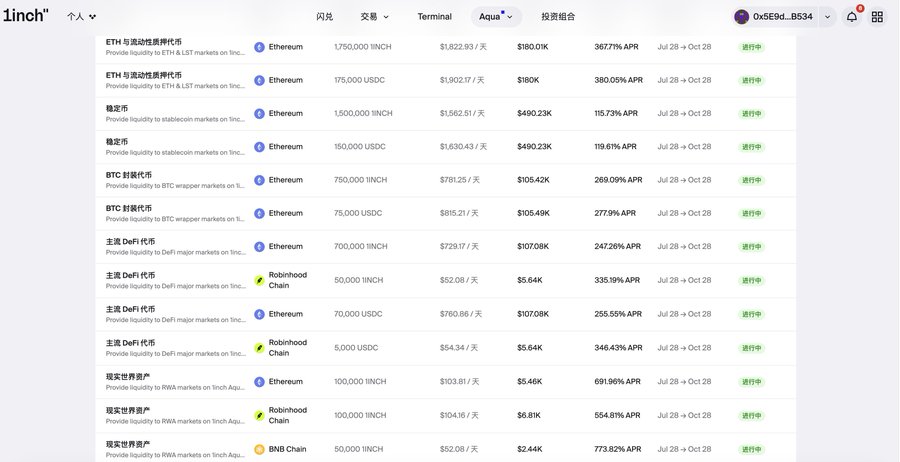Viewport: 900px width, 462px height.
Task: Click Ethereum icon in $5.46K row
Action: (259, 382)
